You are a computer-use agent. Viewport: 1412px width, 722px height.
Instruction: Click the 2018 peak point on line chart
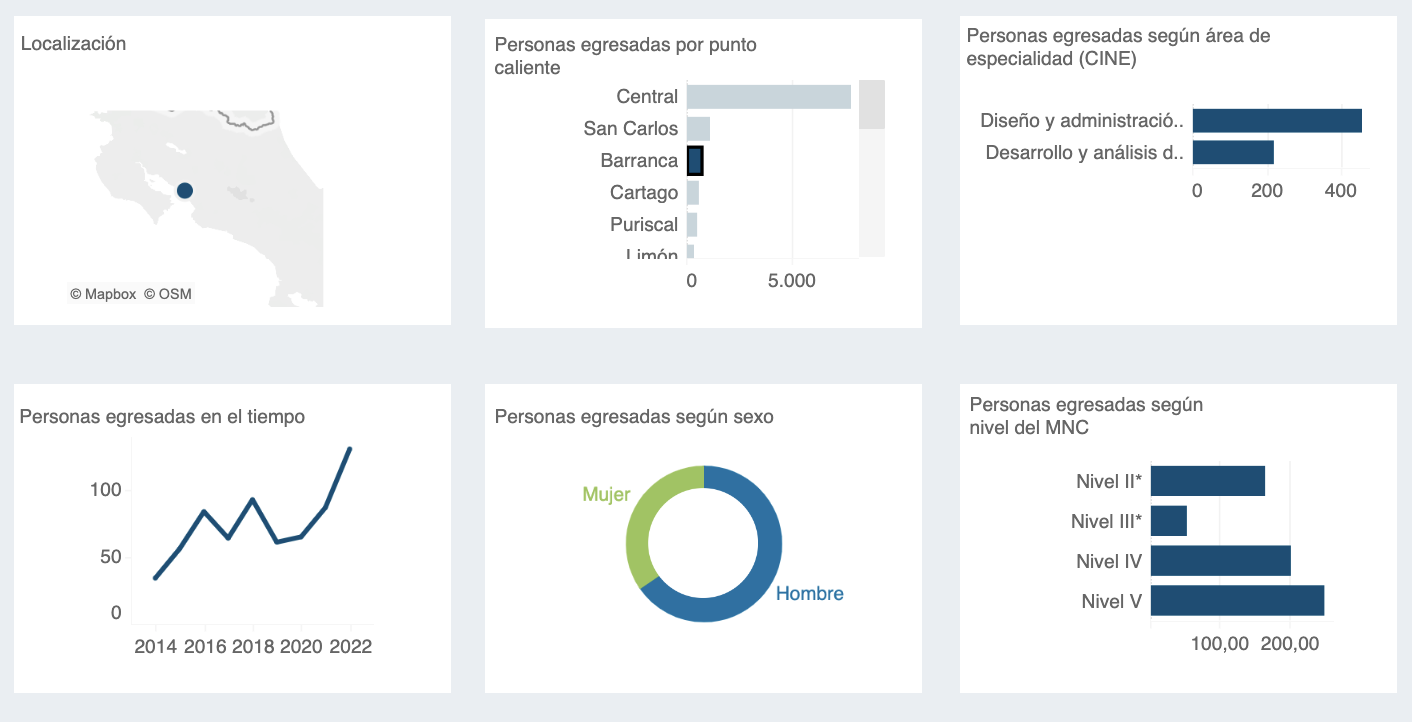point(252,500)
